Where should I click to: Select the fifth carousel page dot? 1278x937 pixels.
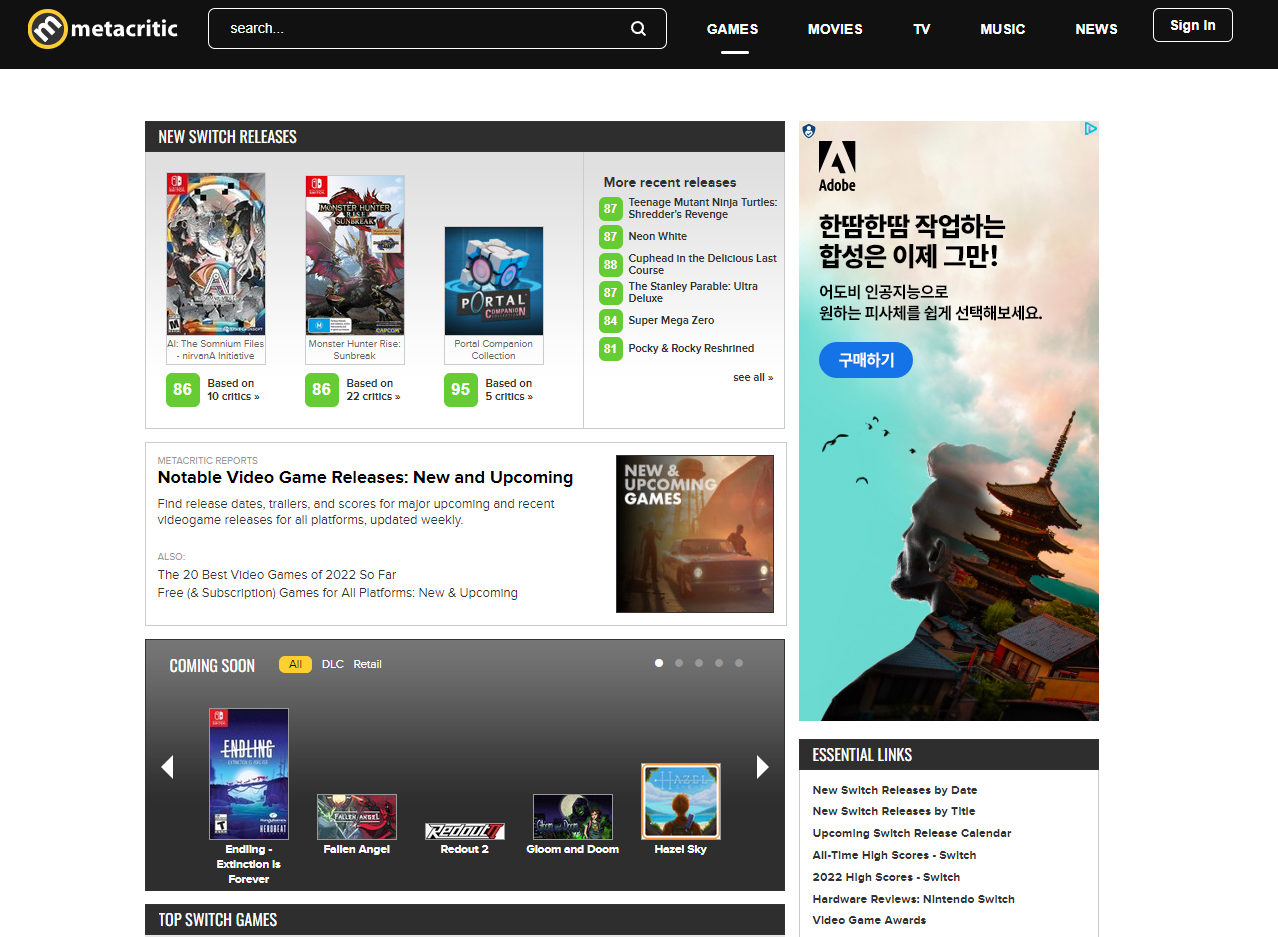pos(739,663)
